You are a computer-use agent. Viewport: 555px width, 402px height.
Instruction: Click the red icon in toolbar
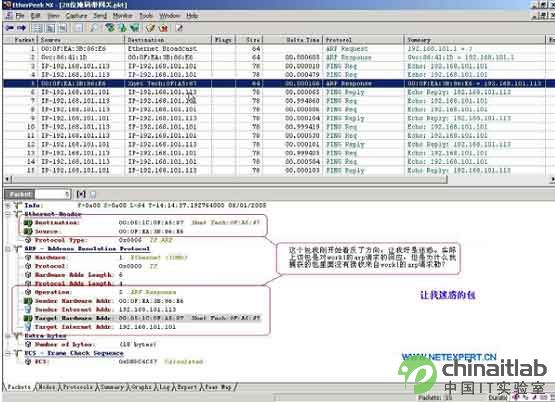click(164, 28)
